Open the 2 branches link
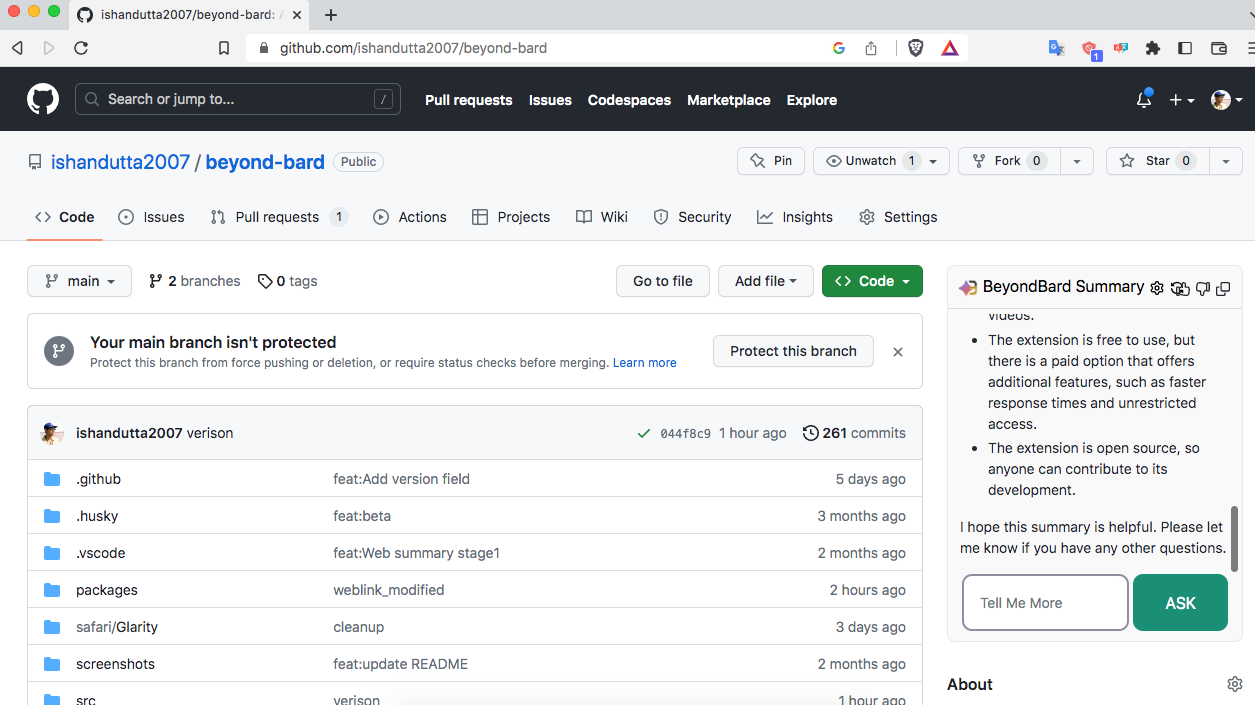 click(194, 281)
